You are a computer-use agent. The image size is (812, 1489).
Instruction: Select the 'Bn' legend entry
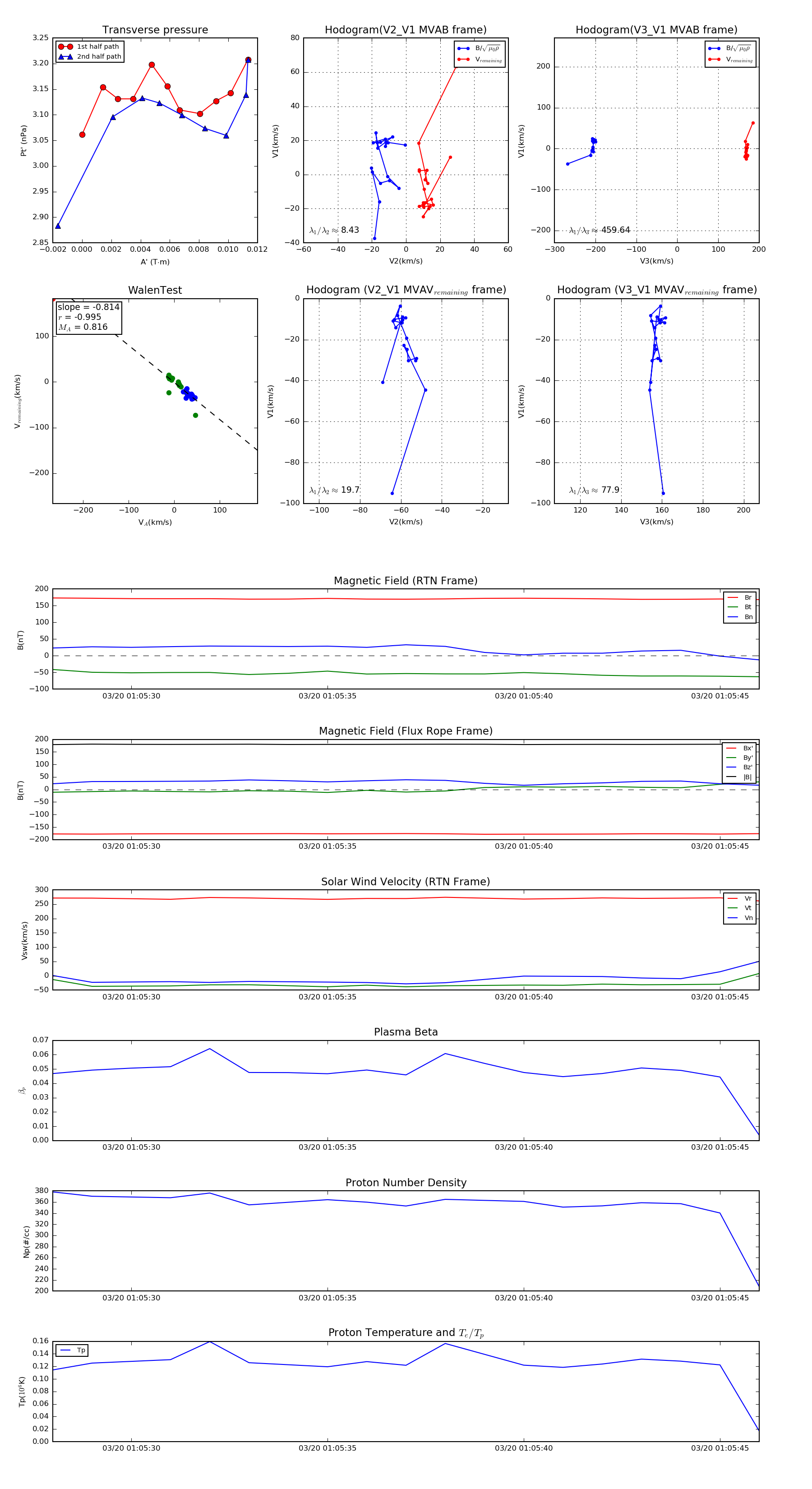(740, 617)
